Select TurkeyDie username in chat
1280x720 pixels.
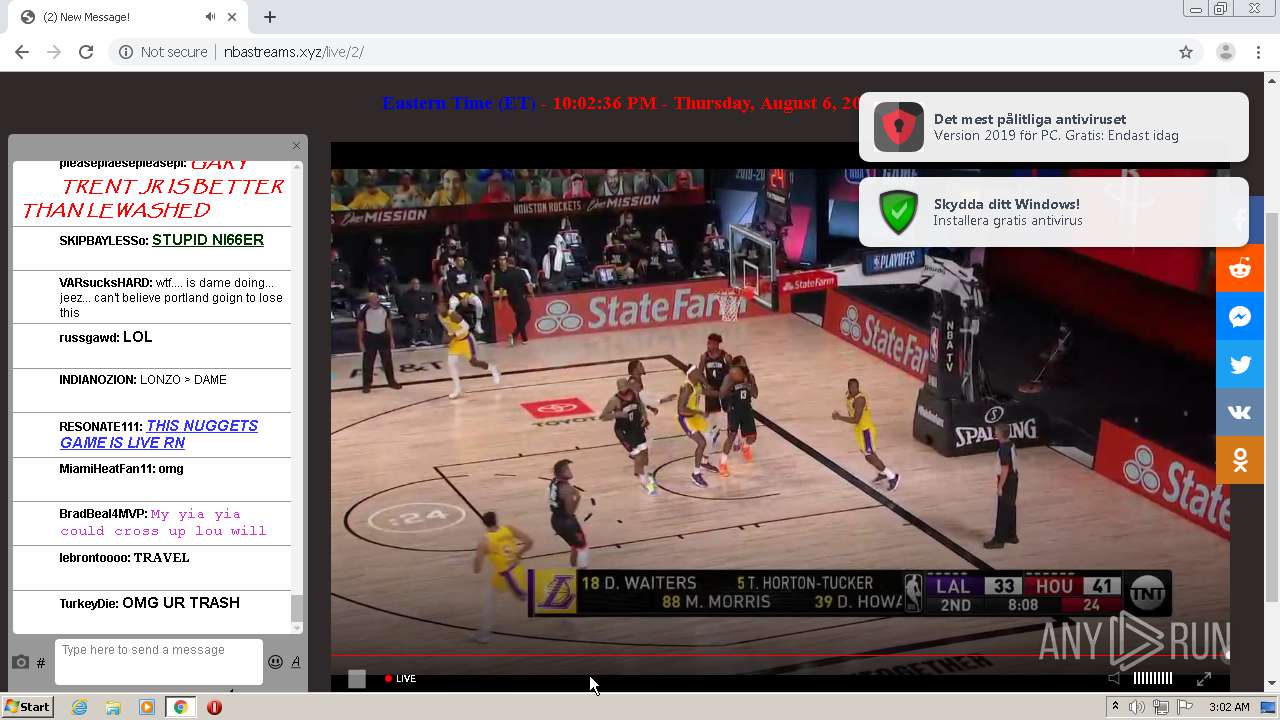pyautogui.click(x=89, y=604)
